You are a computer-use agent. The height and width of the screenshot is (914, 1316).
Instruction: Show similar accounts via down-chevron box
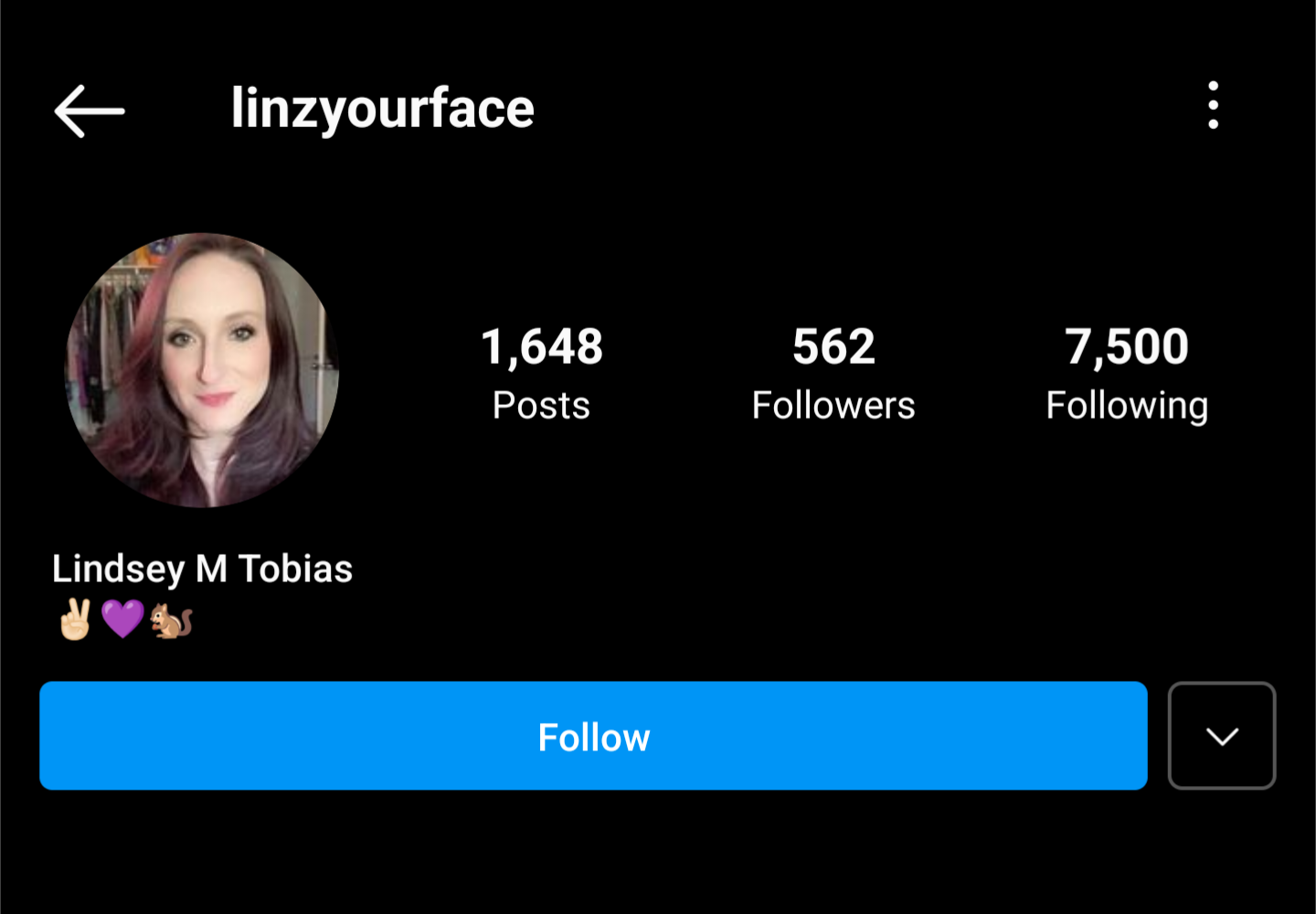click(x=1222, y=736)
